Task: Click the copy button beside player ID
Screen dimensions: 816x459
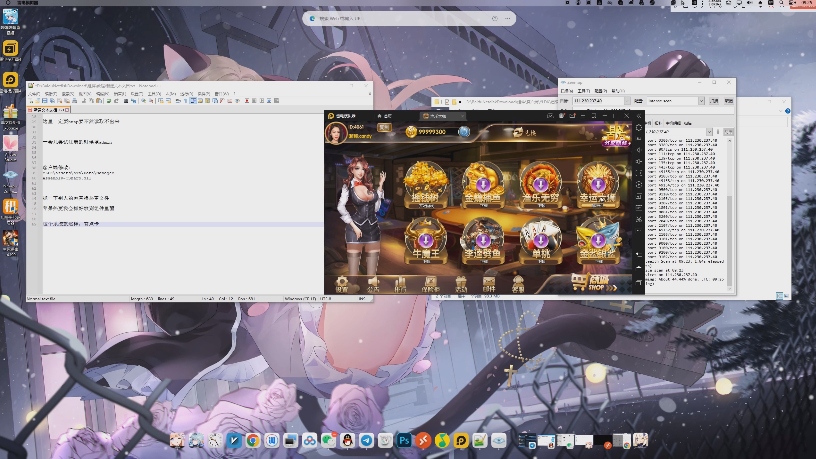Action: pyautogui.click(x=384, y=128)
